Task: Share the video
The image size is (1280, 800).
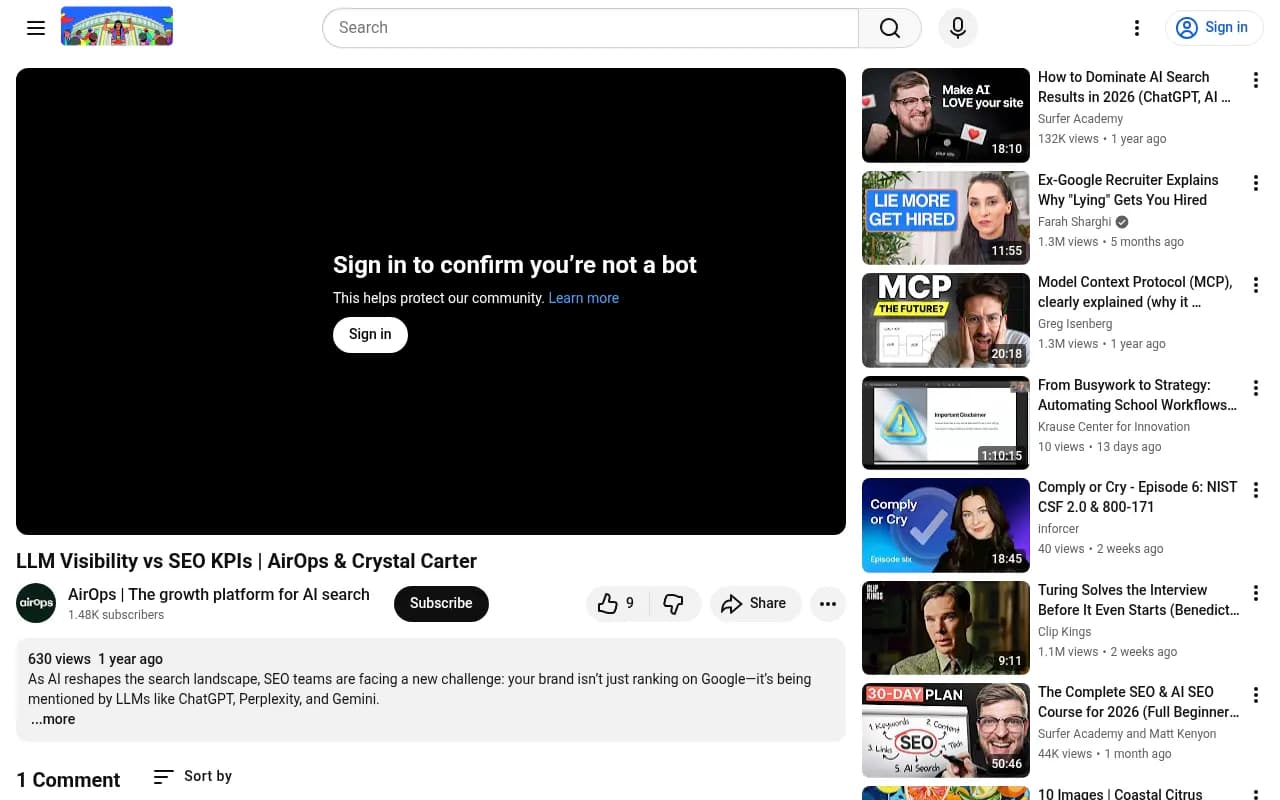Action: [755, 604]
